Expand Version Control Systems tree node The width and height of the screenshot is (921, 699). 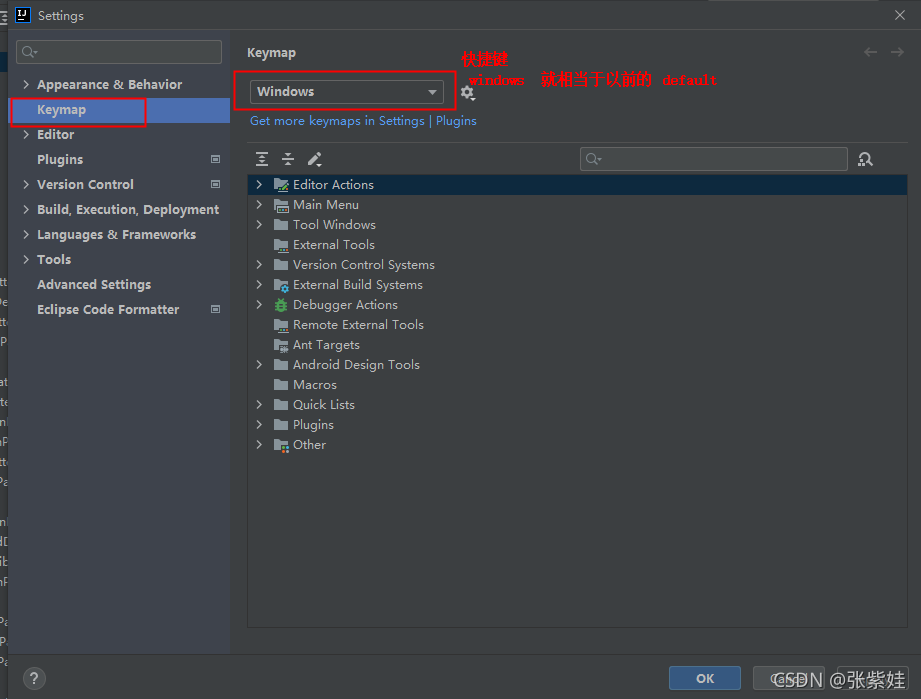259,265
